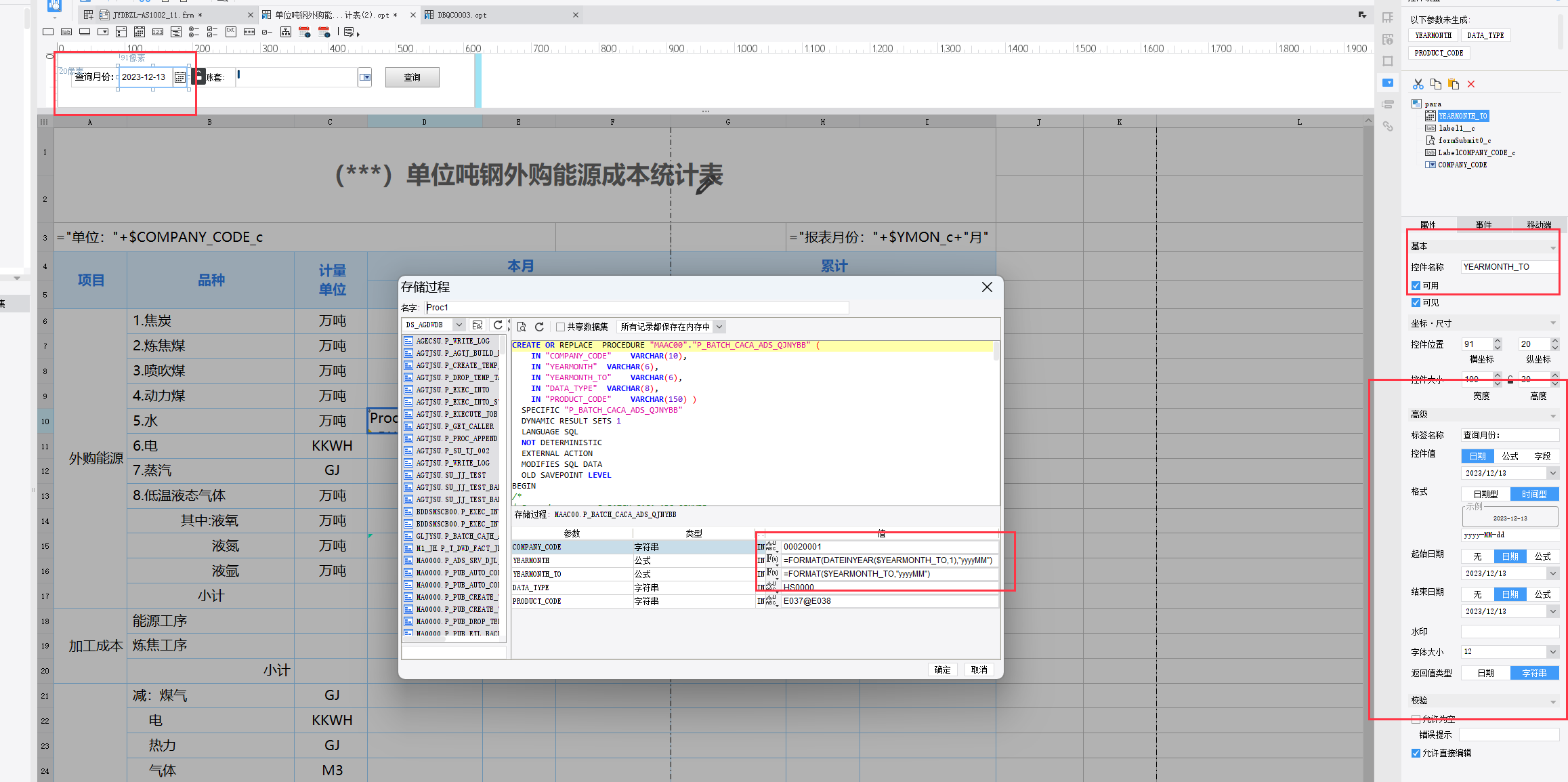Open the 结束日期 date dropdown

pyautogui.click(x=1552, y=611)
